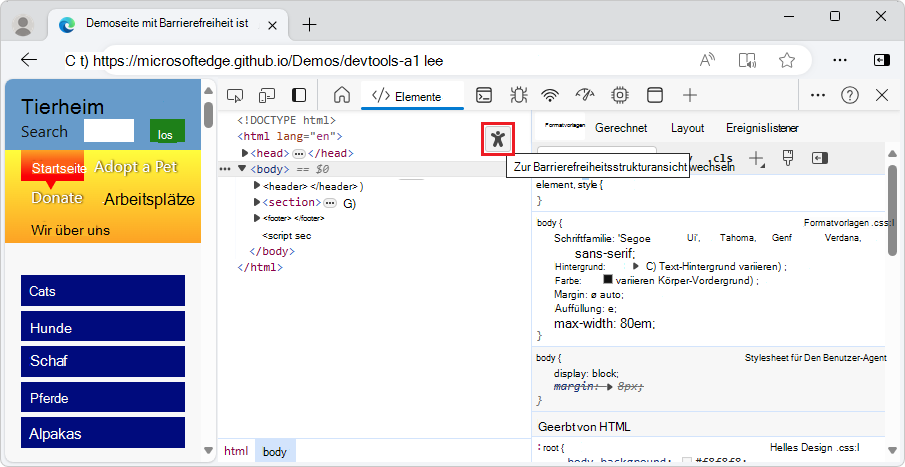Image resolution: width=905 pixels, height=467 pixels.
Task: Click the Tierheim search input field
Action: click(x=109, y=130)
